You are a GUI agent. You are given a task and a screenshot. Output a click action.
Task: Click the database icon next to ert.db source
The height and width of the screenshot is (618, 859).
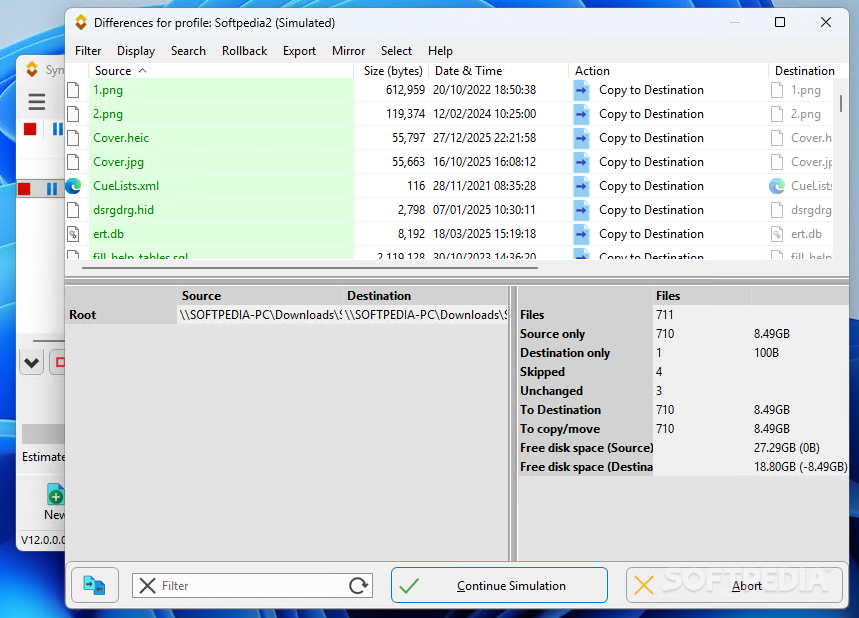(x=73, y=234)
